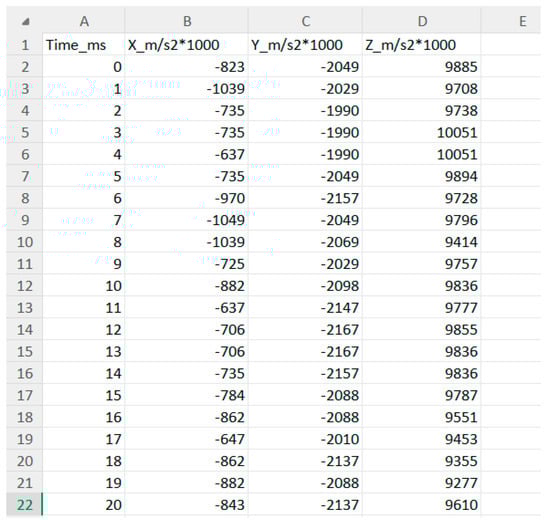Click the Select All corner triangle

click(x=25, y=22)
